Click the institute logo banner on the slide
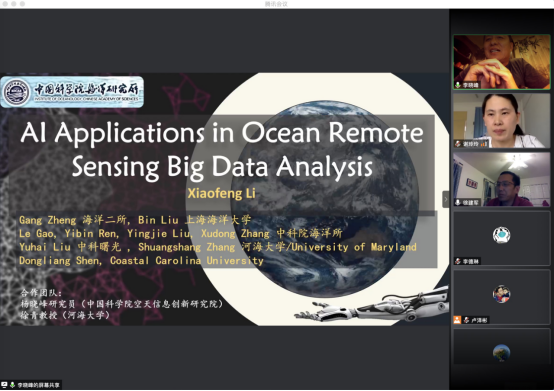 pos(72,92)
